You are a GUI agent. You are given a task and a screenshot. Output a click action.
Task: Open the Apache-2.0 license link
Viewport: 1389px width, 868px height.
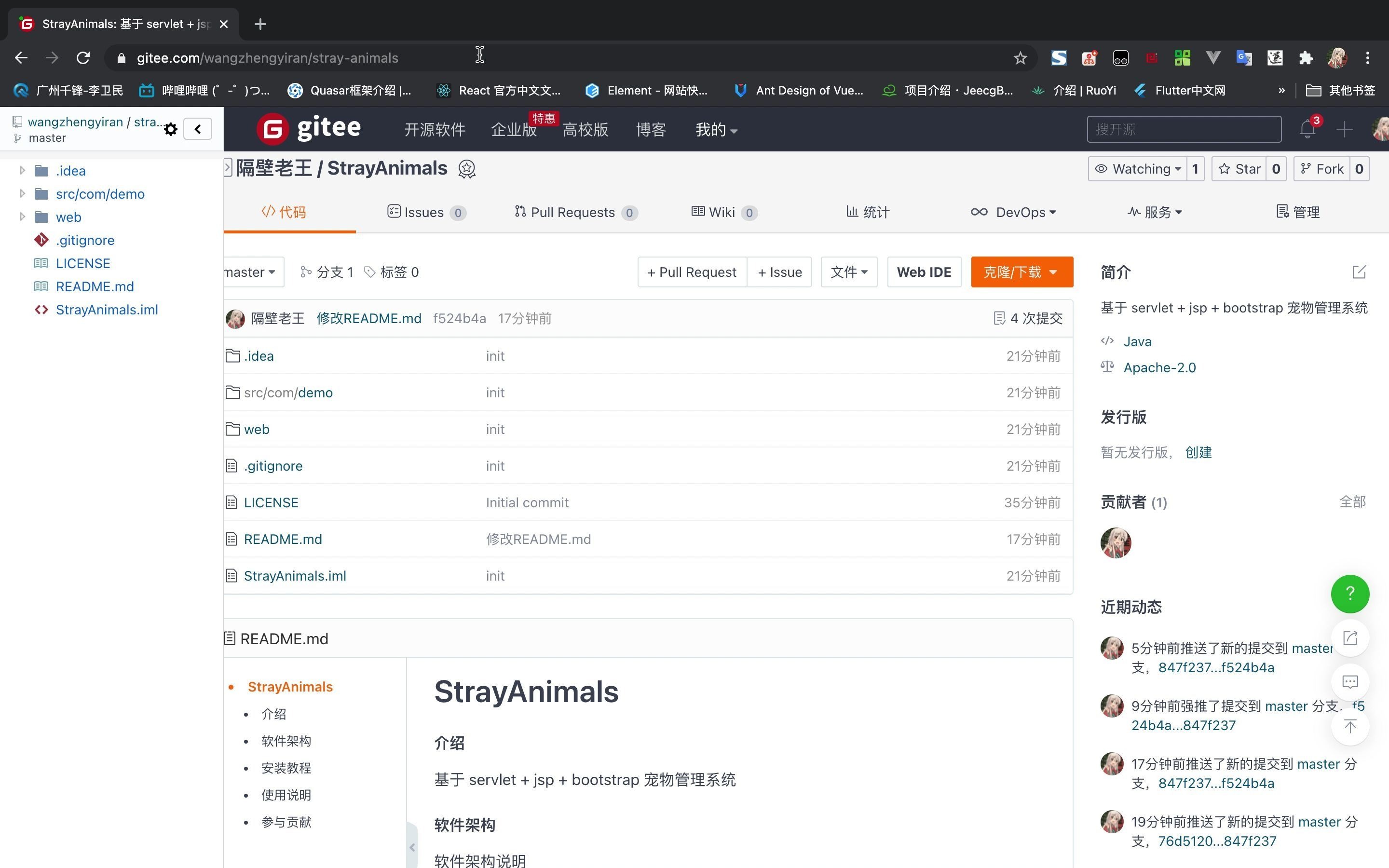[1159, 367]
